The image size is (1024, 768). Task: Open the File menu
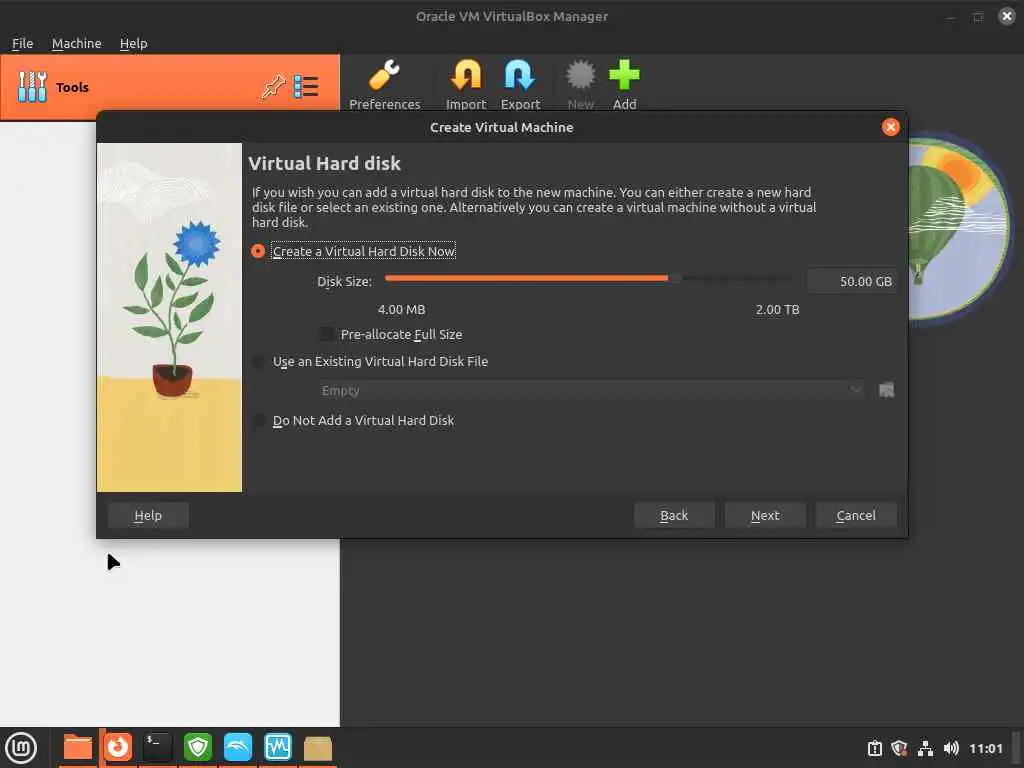click(22, 43)
